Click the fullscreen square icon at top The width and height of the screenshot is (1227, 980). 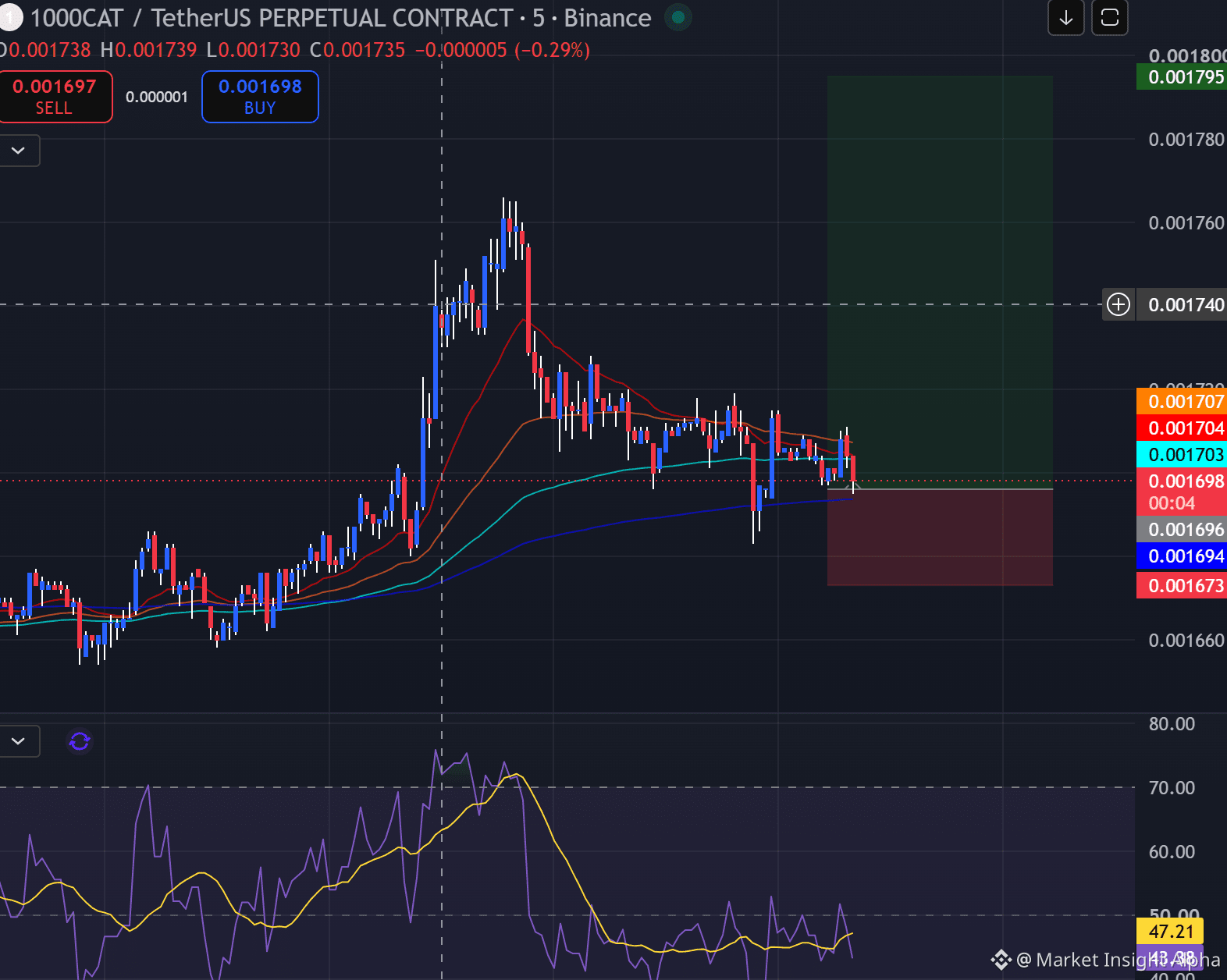pyautogui.click(x=1109, y=18)
